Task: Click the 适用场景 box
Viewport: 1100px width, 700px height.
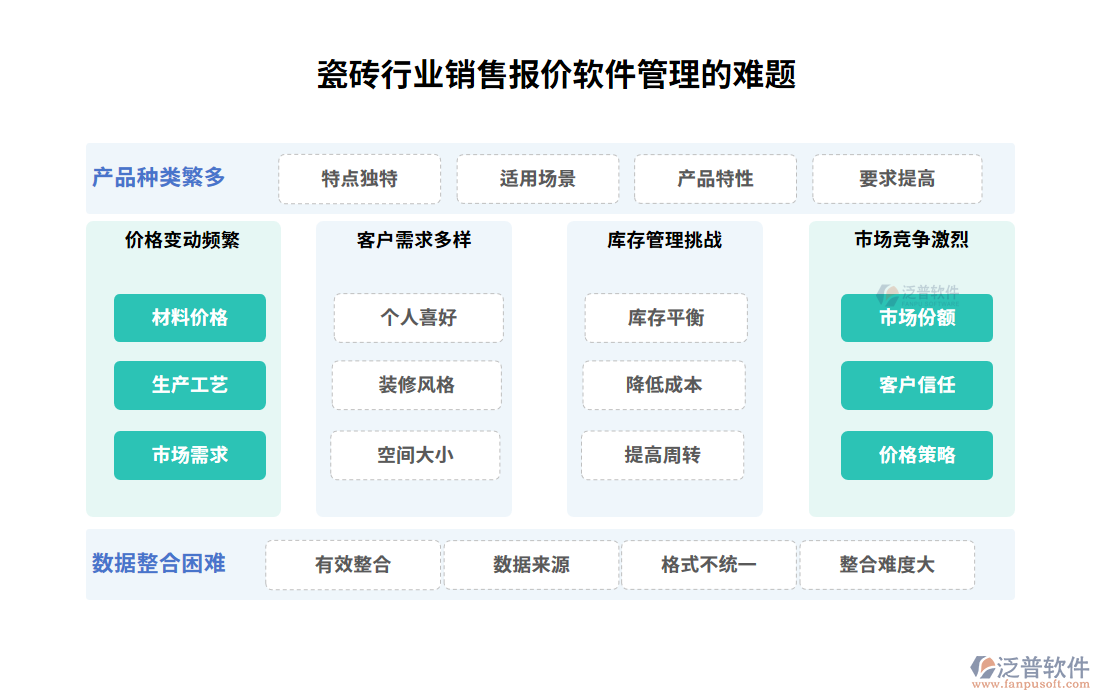Action: click(x=538, y=179)
